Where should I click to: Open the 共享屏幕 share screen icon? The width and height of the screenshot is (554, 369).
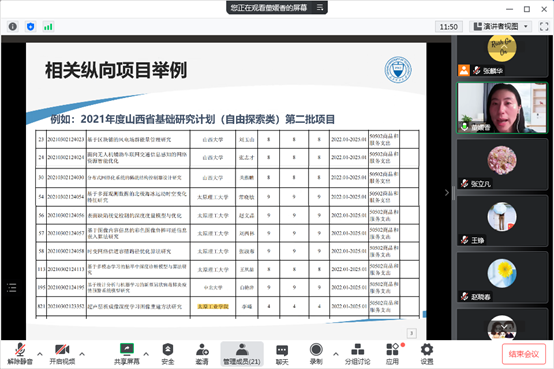coord(127,354)
